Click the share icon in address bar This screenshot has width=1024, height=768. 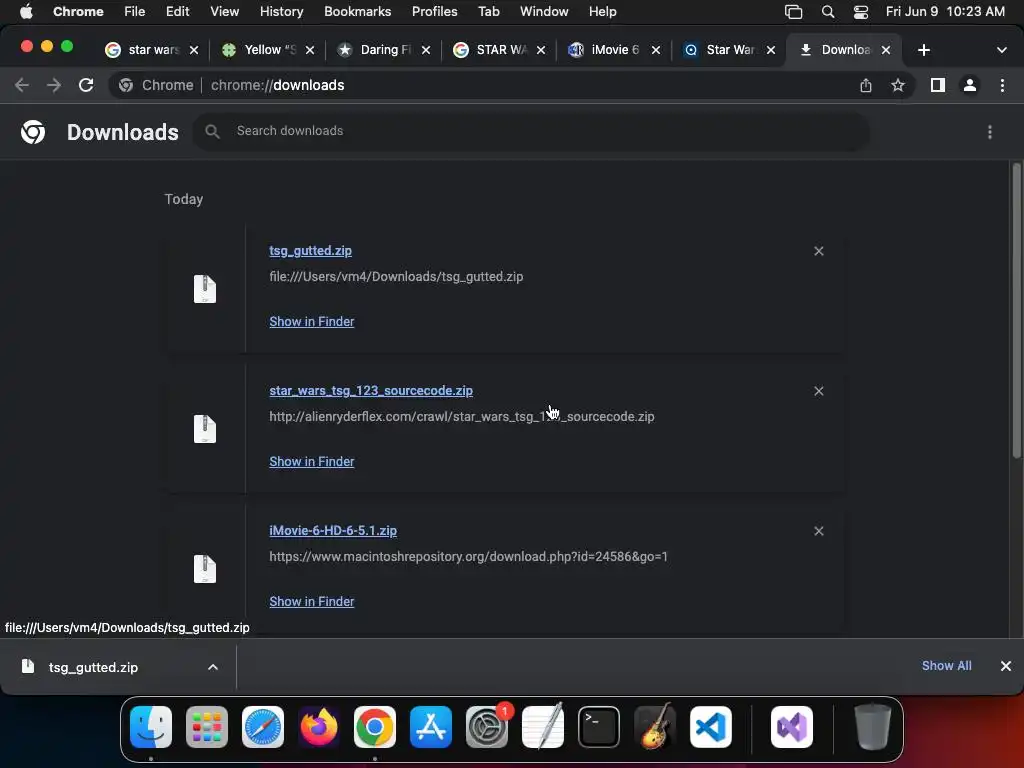(x=866, y=85)
